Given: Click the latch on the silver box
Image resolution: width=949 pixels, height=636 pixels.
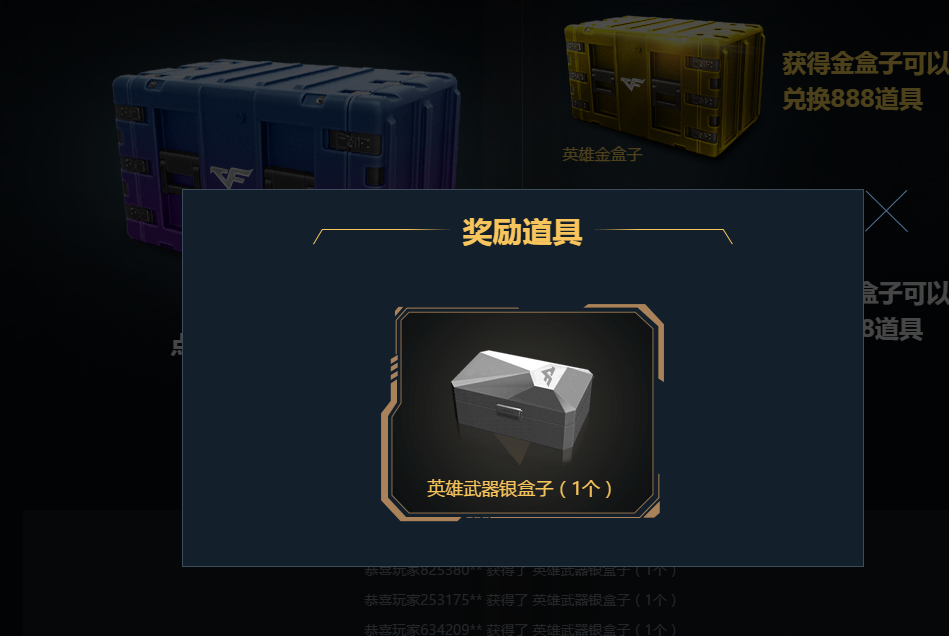Looking at the screenshot, I should point(509,411).
